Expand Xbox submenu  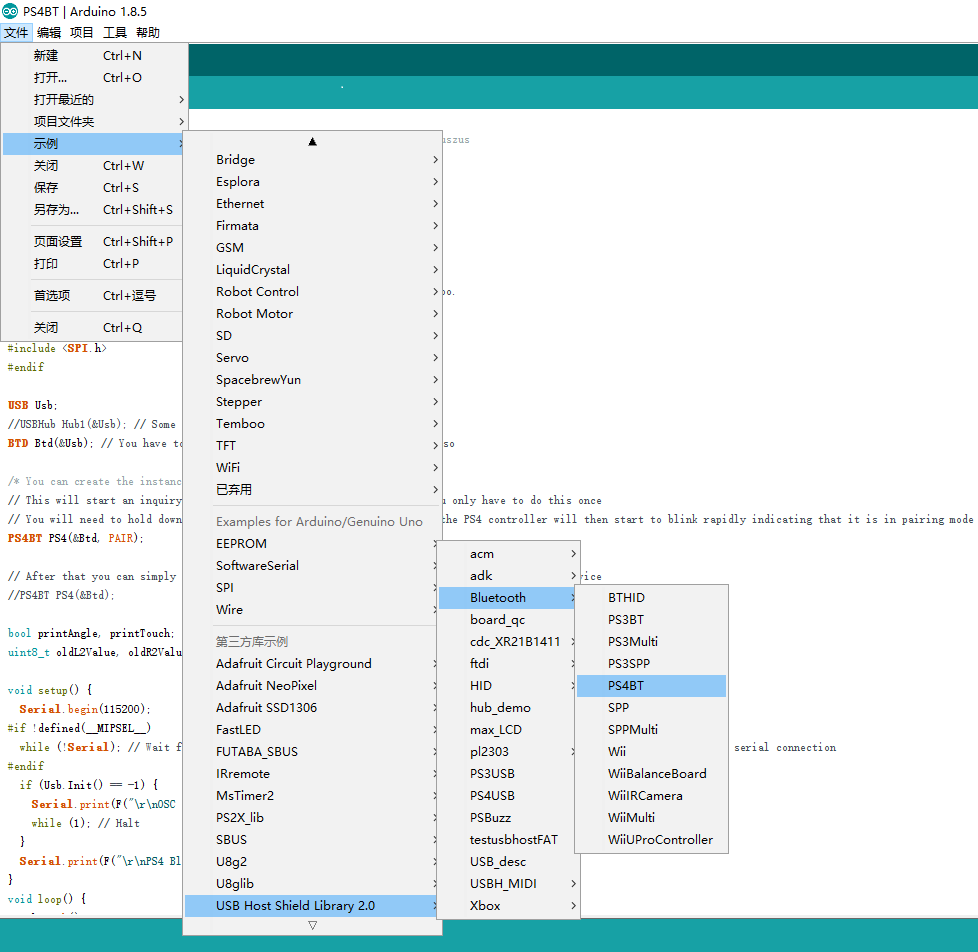pyautogui.click(x=508, y=906)
